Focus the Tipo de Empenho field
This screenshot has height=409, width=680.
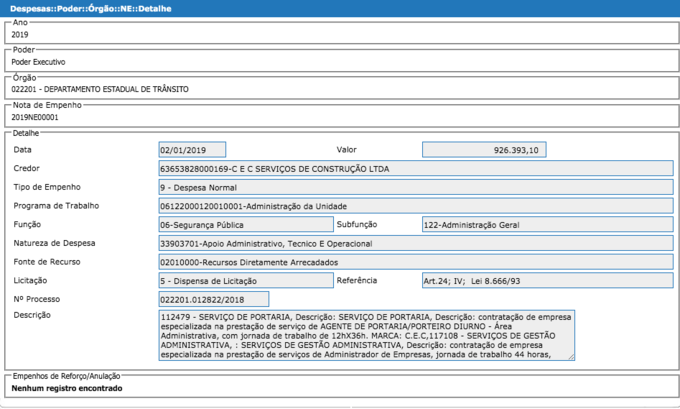(416, 187)
